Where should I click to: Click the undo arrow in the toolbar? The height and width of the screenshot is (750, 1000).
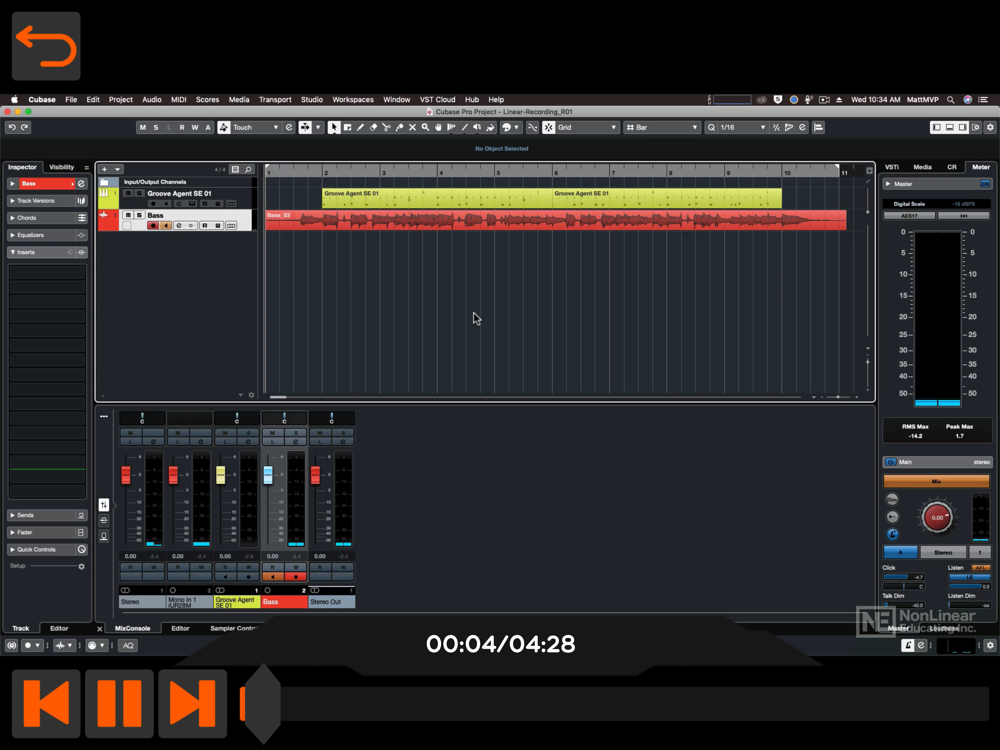click(12, 128)
